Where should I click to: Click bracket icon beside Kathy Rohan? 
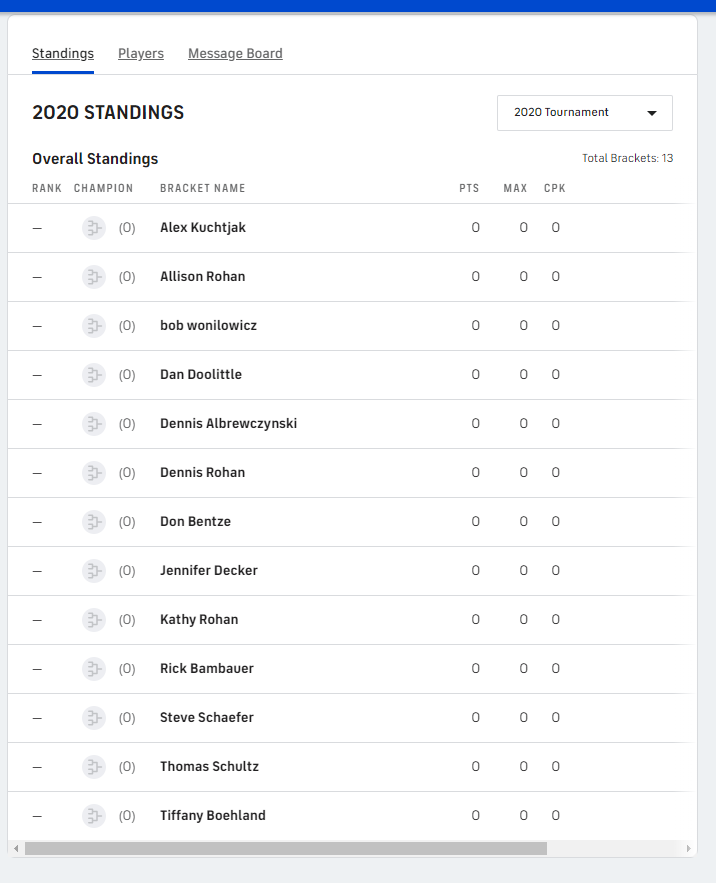93,620
